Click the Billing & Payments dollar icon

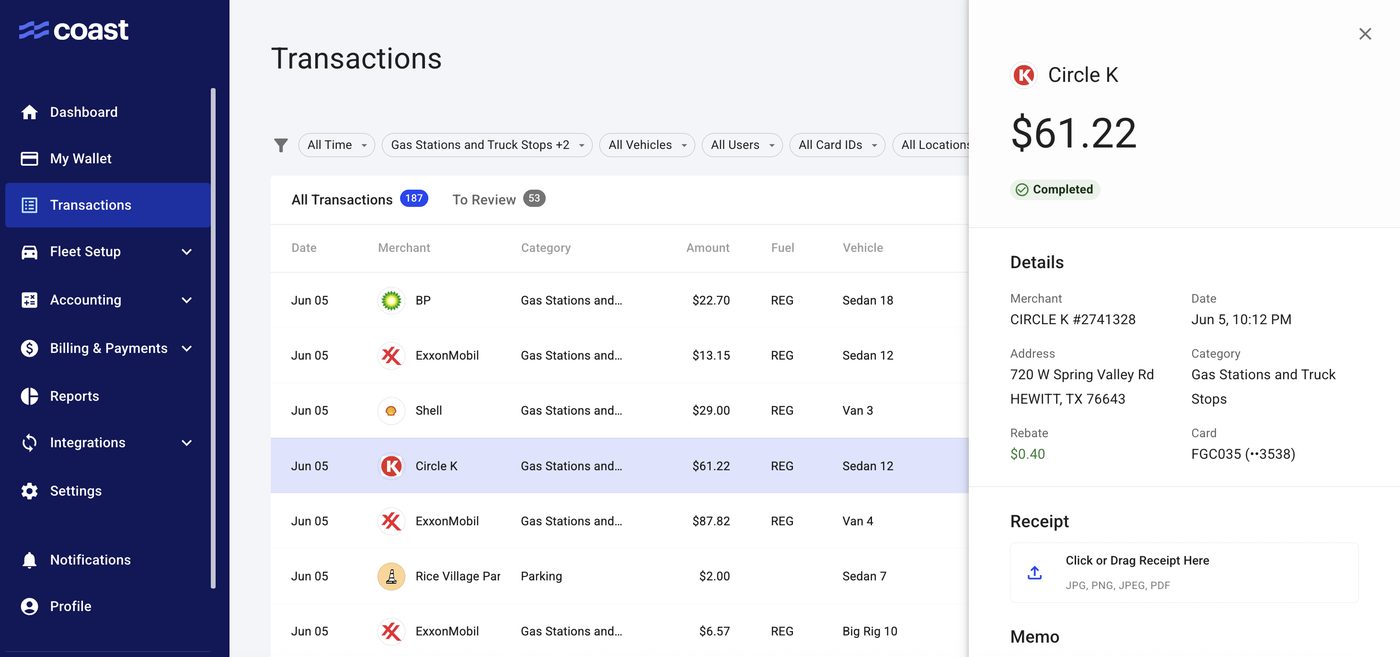[30, 348]
